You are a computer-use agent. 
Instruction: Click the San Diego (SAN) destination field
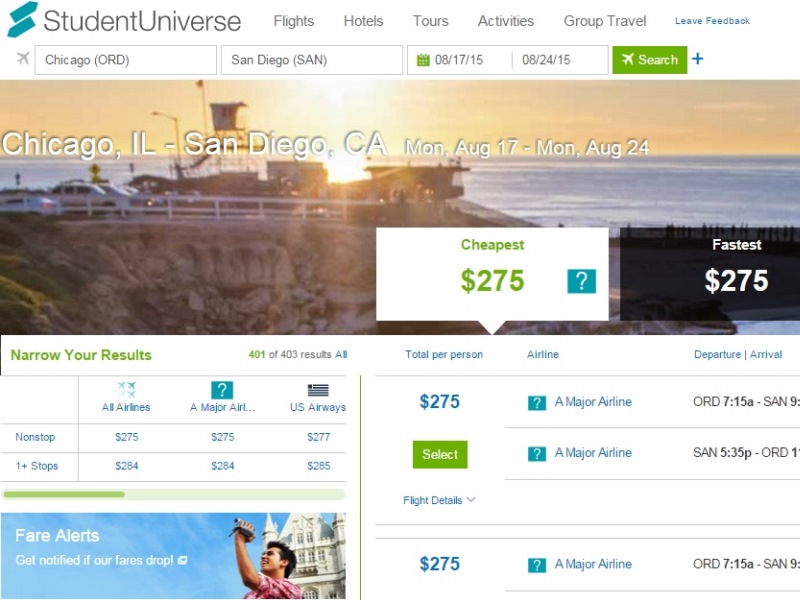click(312, 60)
